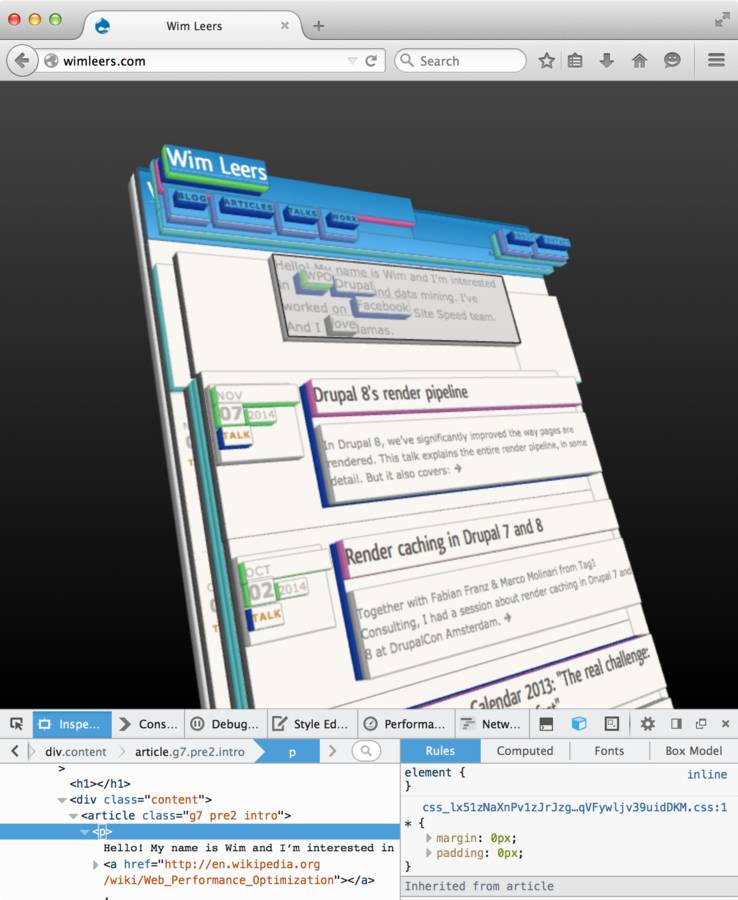
Task: Reload the page with the refresh icon
Action: [371, 61]
